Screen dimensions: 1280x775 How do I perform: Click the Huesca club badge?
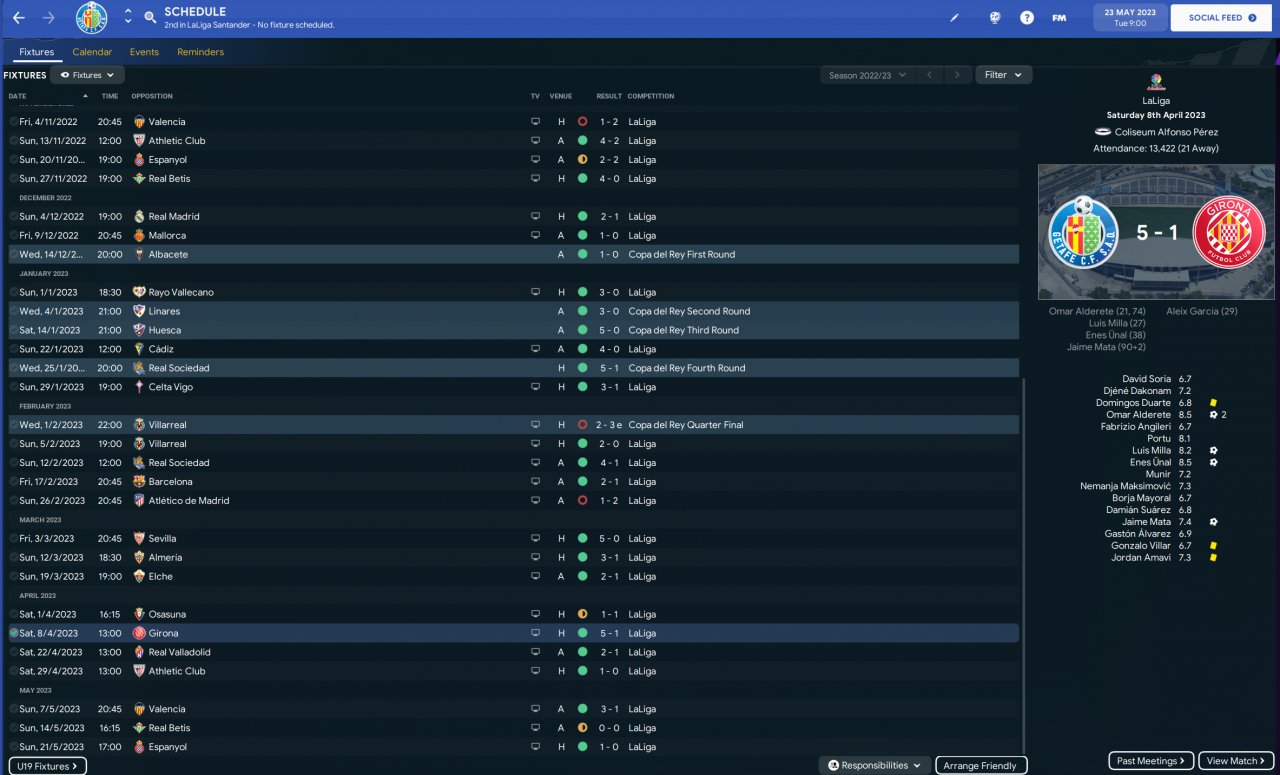pos(139,330)
